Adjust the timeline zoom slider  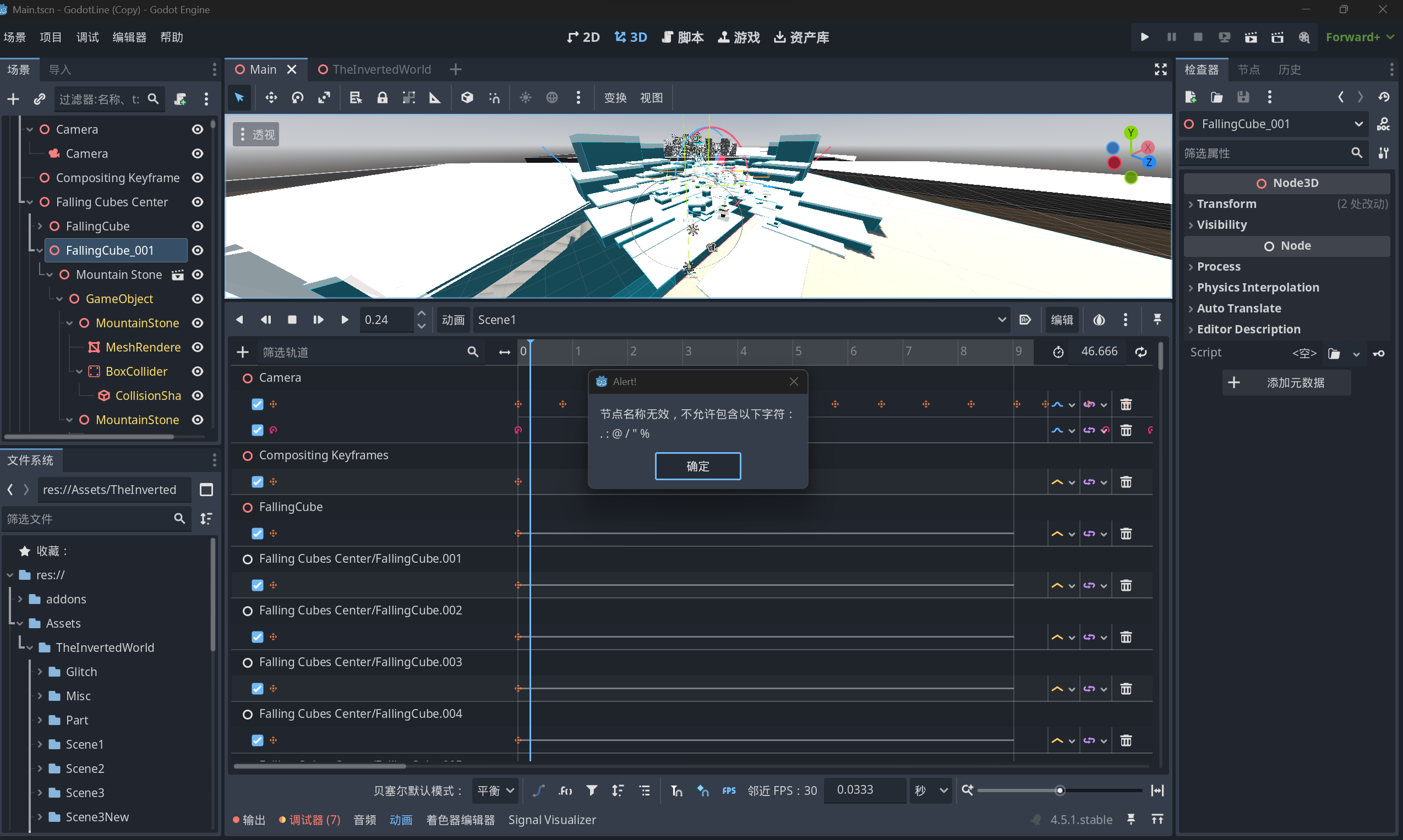pos(1060,790)
